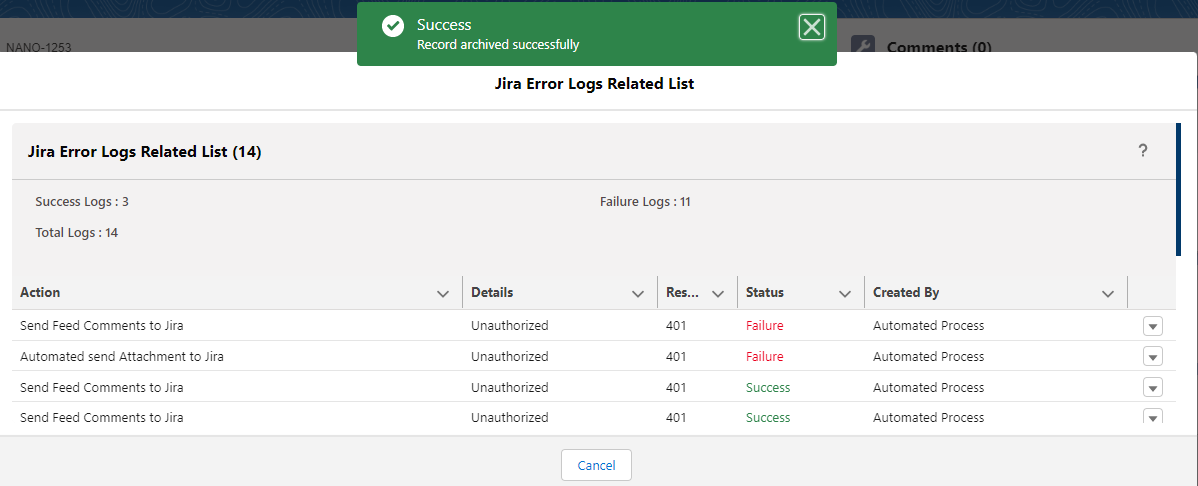The height and width of the screenshot is (486, 1198).
Task: Click Automated send Attachment to Jira text
Action: (x=121, y=356)
